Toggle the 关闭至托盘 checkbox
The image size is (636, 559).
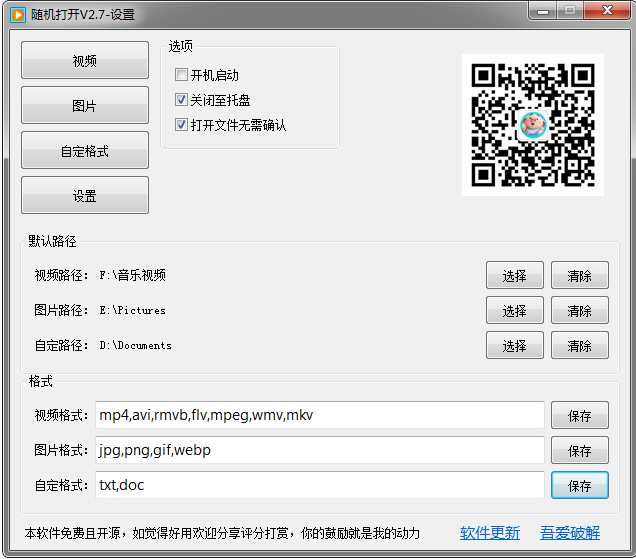[181, 100]
